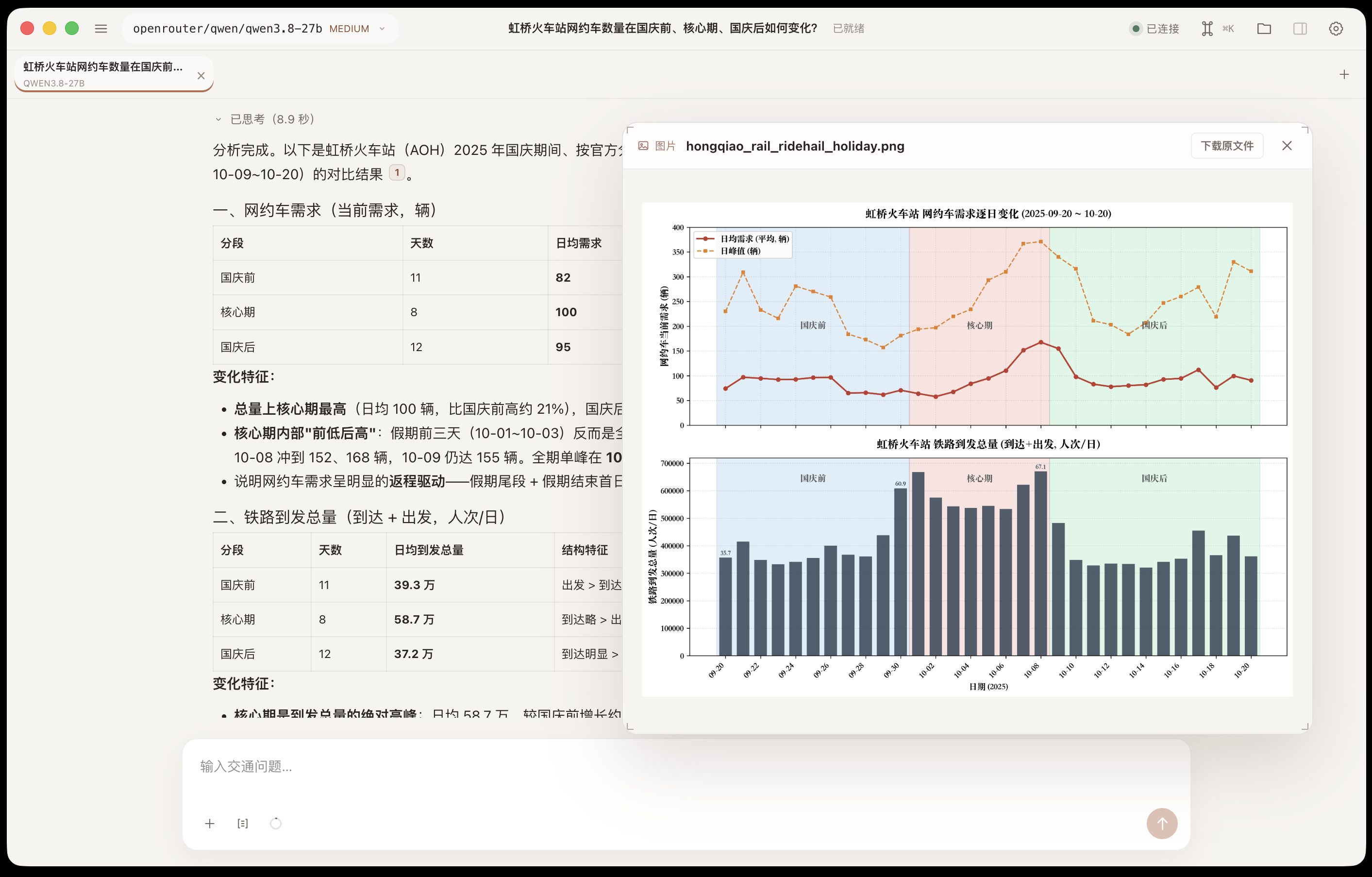Download original file with 下载原文件

[x=1227, y=146]
